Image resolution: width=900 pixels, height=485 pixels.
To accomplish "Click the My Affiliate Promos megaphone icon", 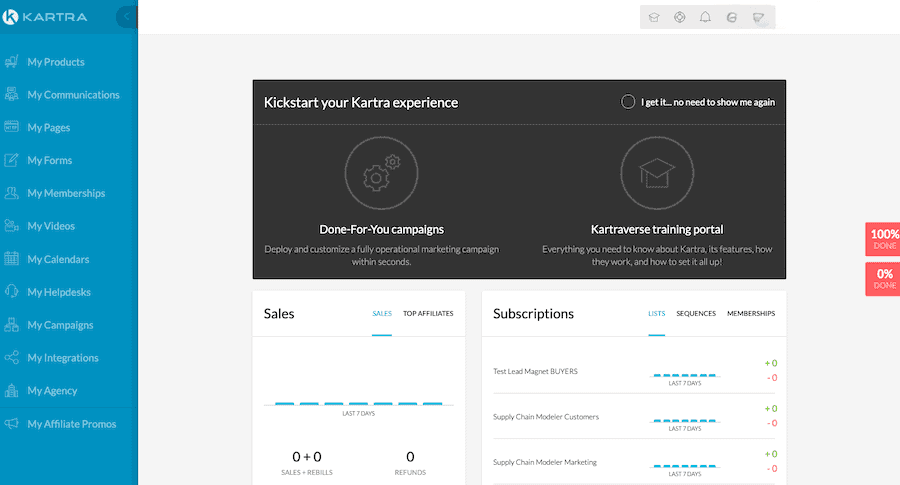I will pos(12,424).
